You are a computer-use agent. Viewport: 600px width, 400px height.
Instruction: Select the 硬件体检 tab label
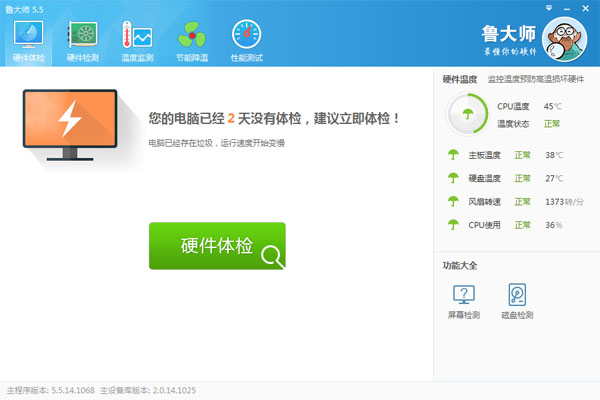coord(29,58)
